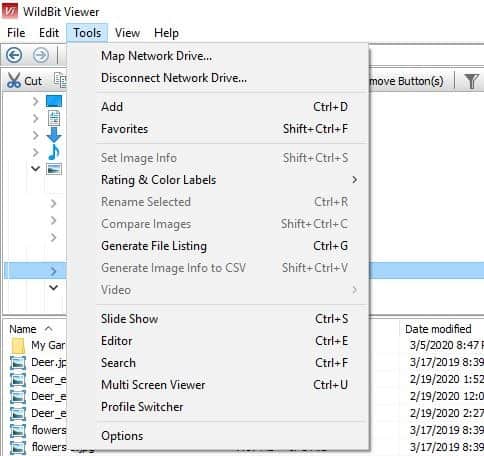The image size is (484, 456).
Task: Collapse the Pictures tree node chevron
Action: 35,169
